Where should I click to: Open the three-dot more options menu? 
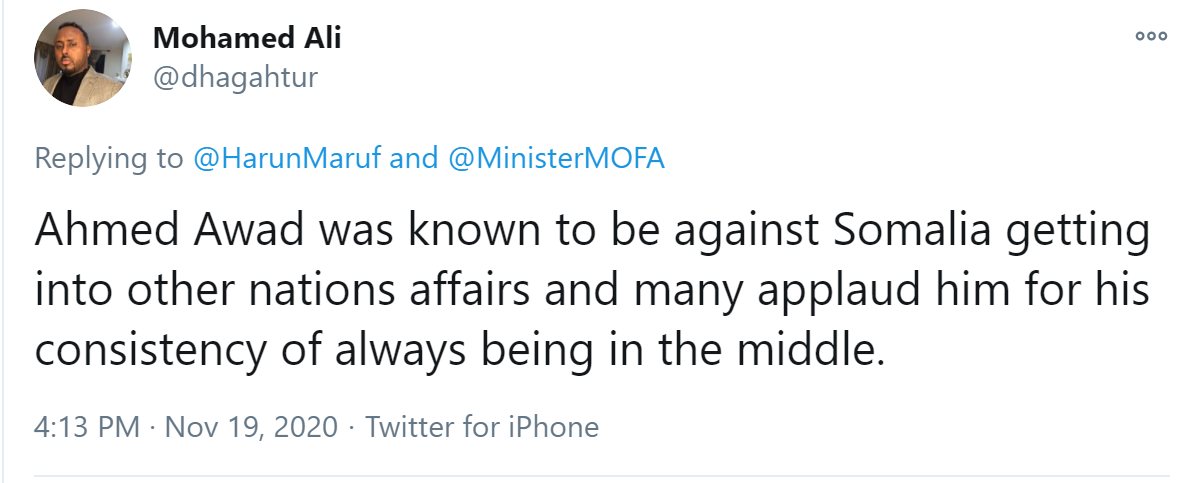pyautogui.click(x=1151, y=36)
